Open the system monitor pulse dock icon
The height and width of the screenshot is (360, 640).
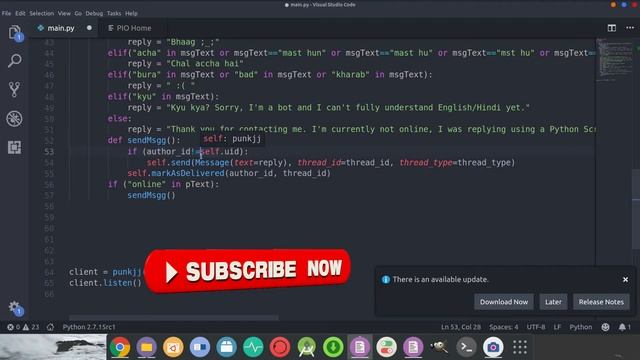tap(253, 347)
